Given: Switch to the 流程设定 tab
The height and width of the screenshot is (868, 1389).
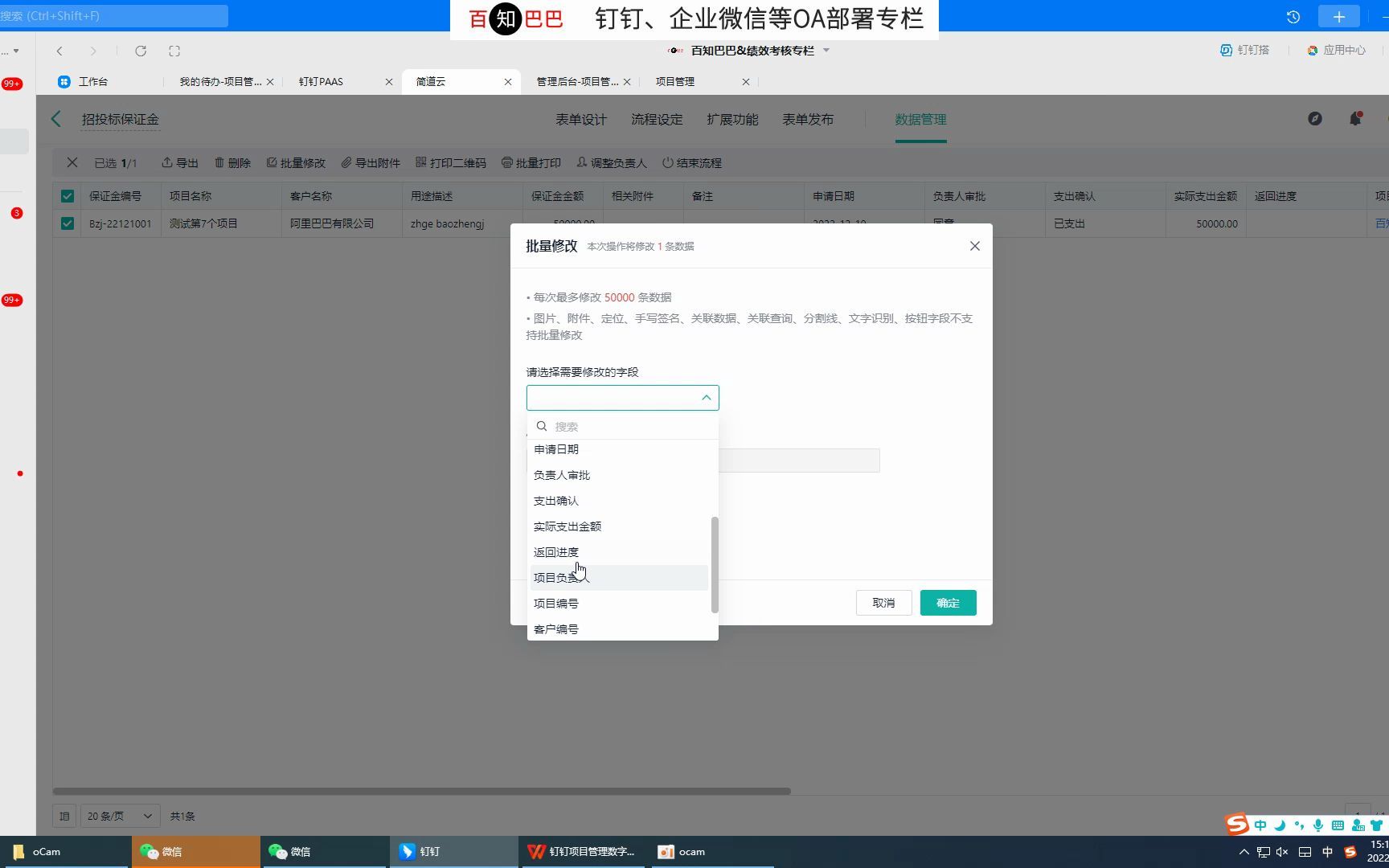Looking at the screenshot, I should pyautogui.click(x=657, y=119).
